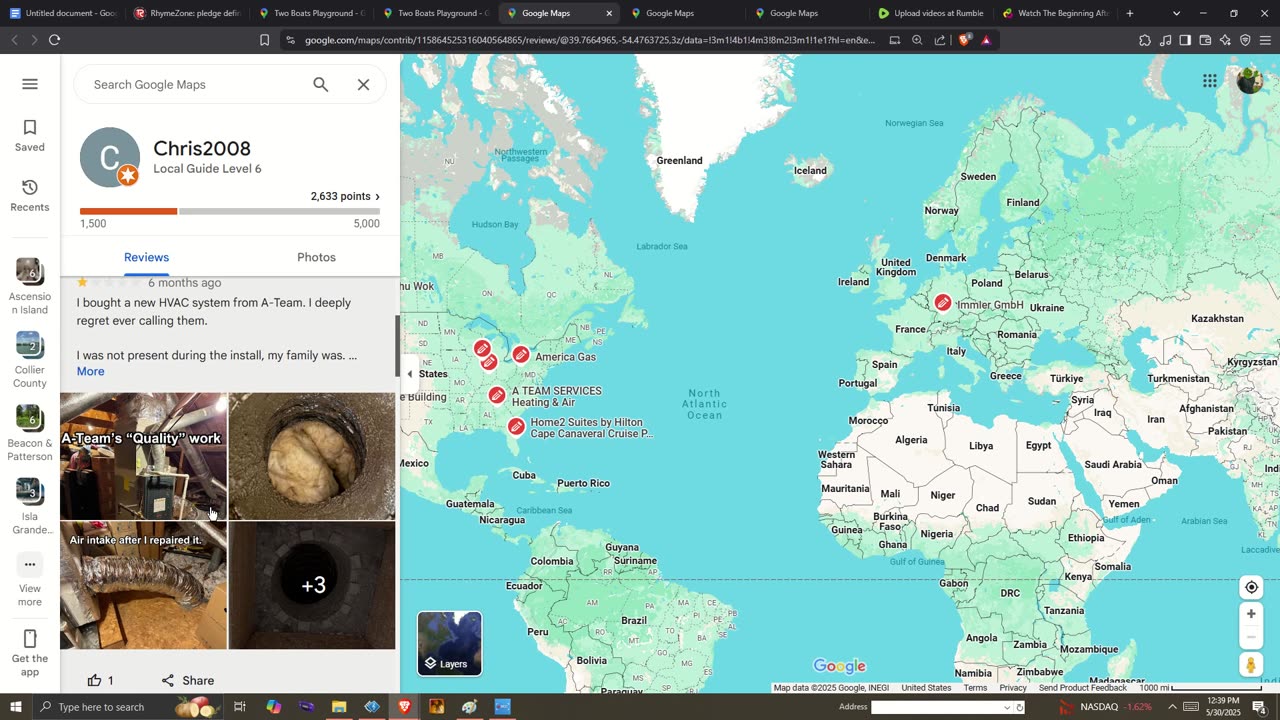Reload the page
This screenshot has width=1280, height=720.
54,40
